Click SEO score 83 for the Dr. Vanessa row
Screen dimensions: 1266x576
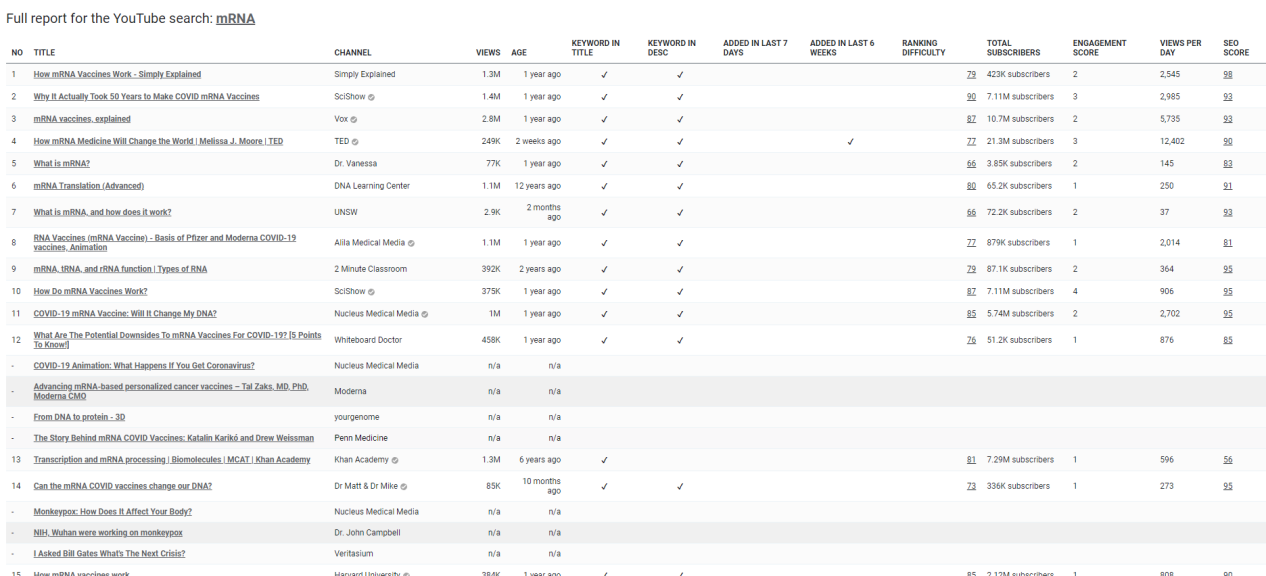click(x=1228, y=163)
